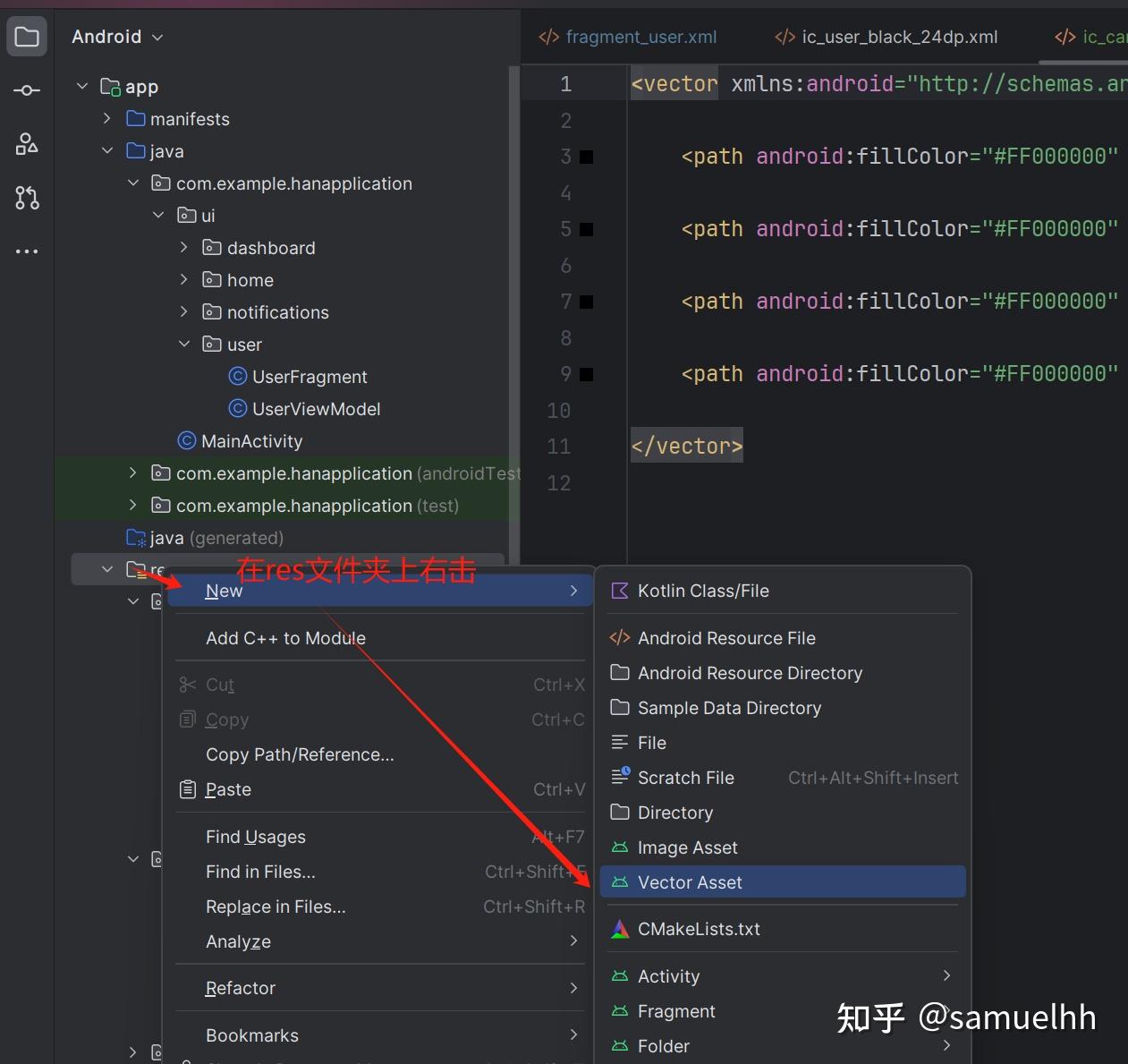Collapse the app node in project tree
The image size is (1128, 1064).
(82, 86)
